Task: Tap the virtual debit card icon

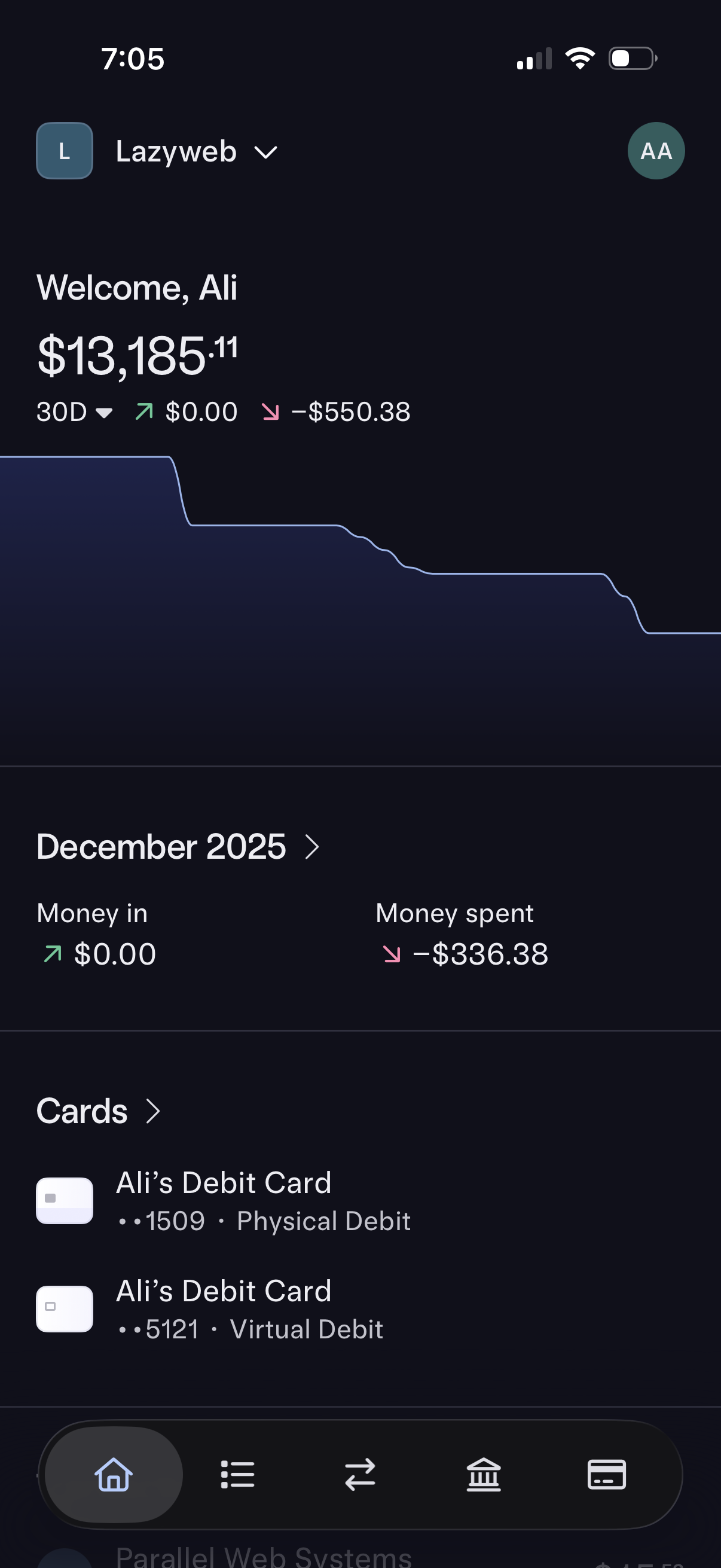Action: click(x=65, y=1308)
